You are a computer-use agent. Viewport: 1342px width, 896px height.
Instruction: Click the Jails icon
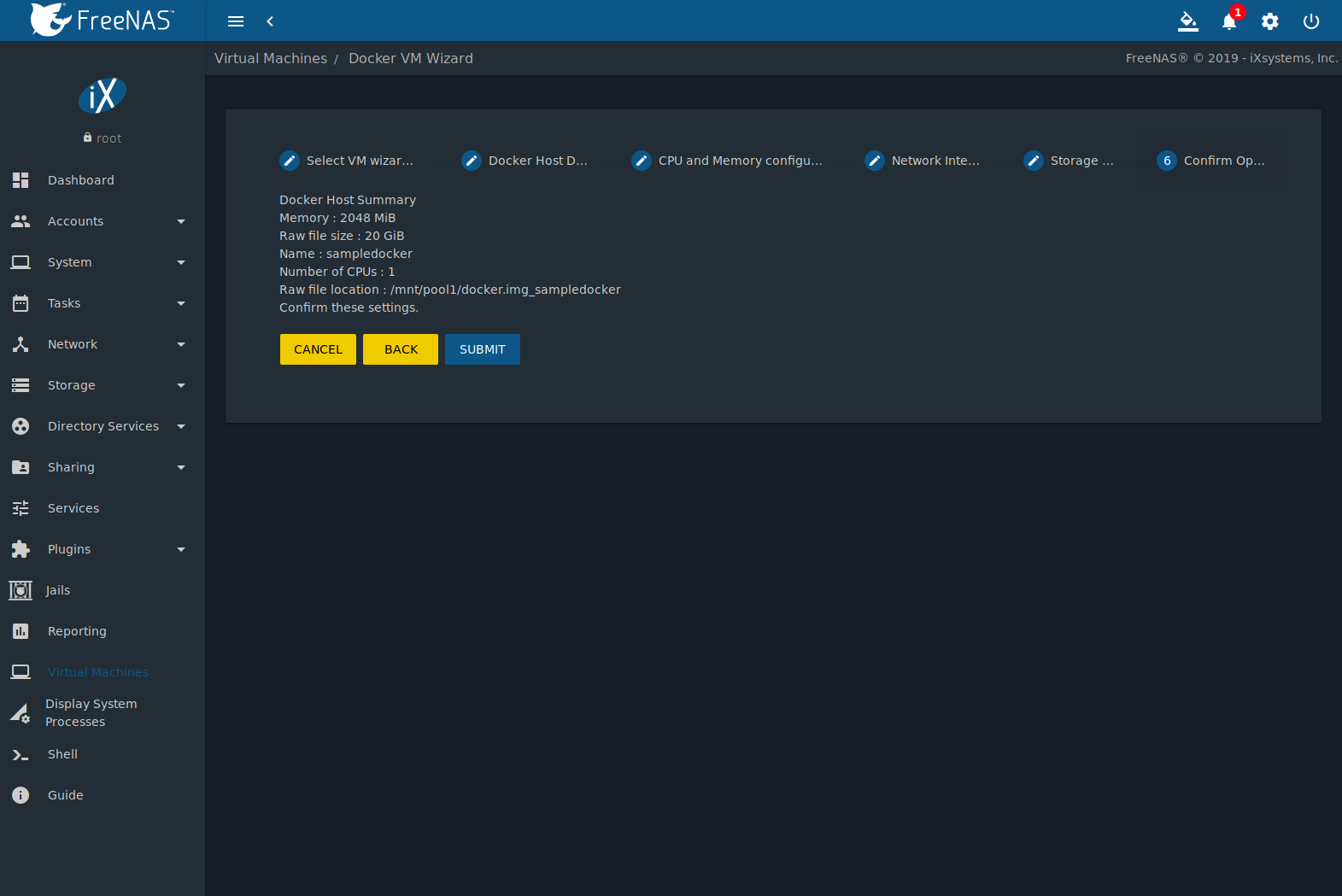(x=21, y=590)
